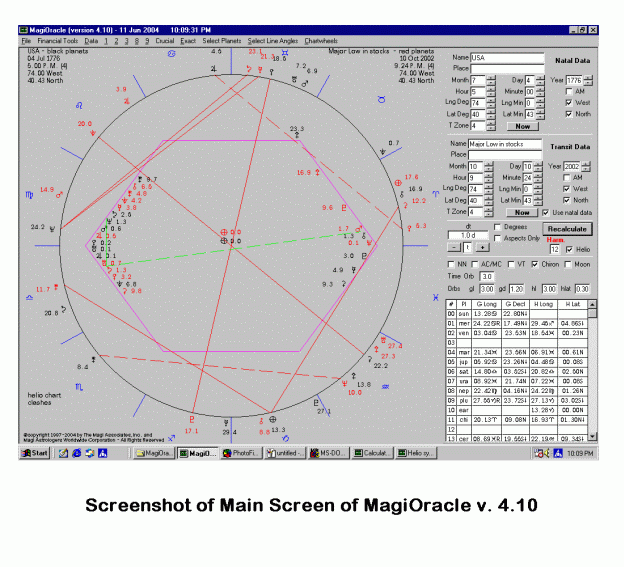Click the planet table scrollbar down arrow
Image resolution: width=624 pixels, height=567 pixels.
[592, 437]
